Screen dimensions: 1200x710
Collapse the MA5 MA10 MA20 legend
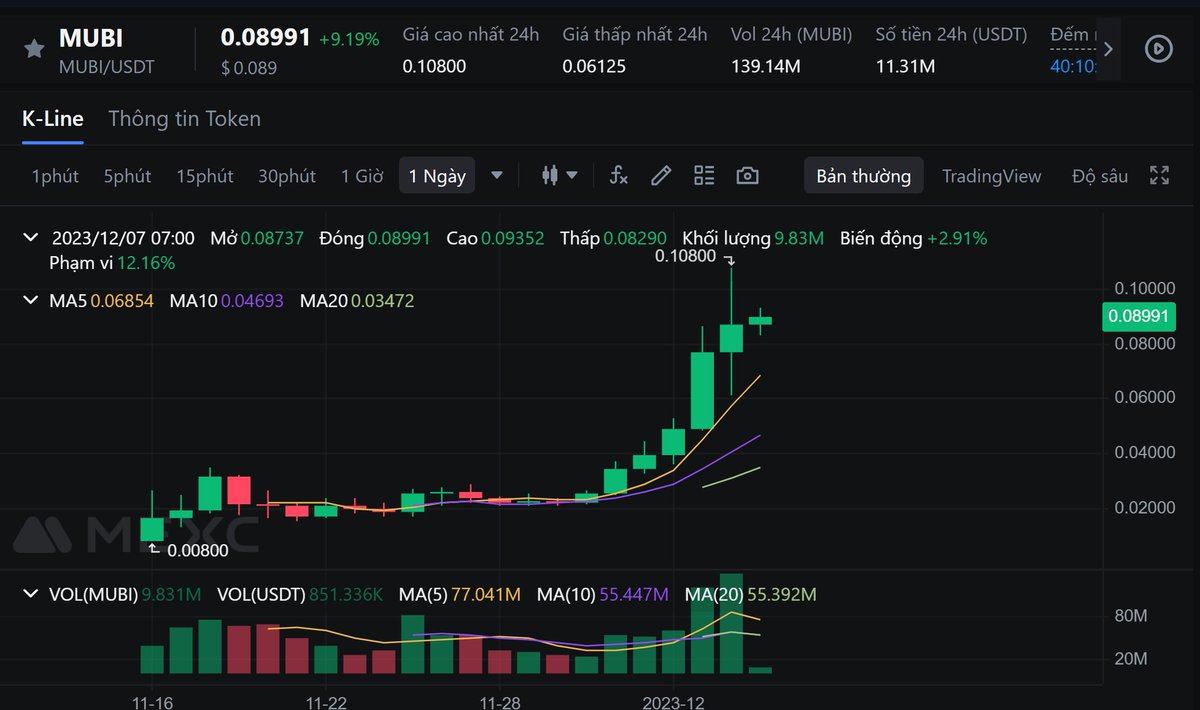[30, 300]
